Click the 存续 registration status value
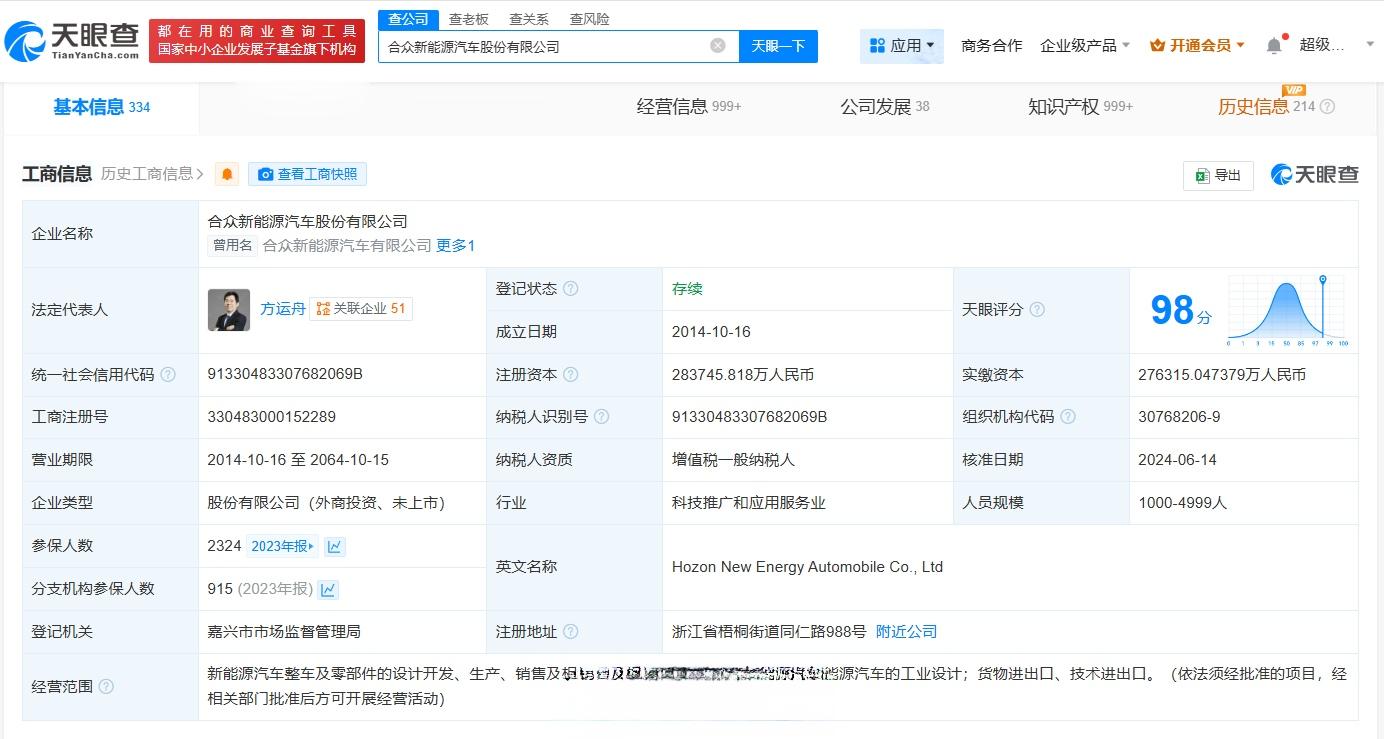Viewport: 1384px width, 739px height. tap(687, 289)
